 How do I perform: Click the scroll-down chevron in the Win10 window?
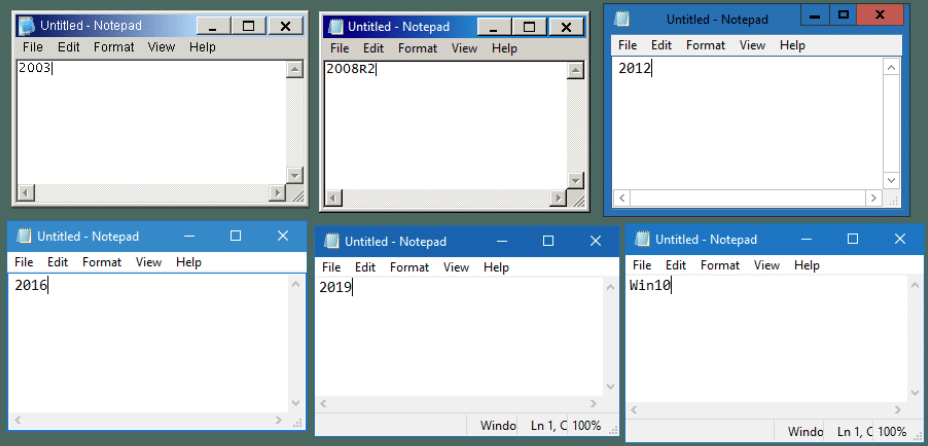pos(916,392)
